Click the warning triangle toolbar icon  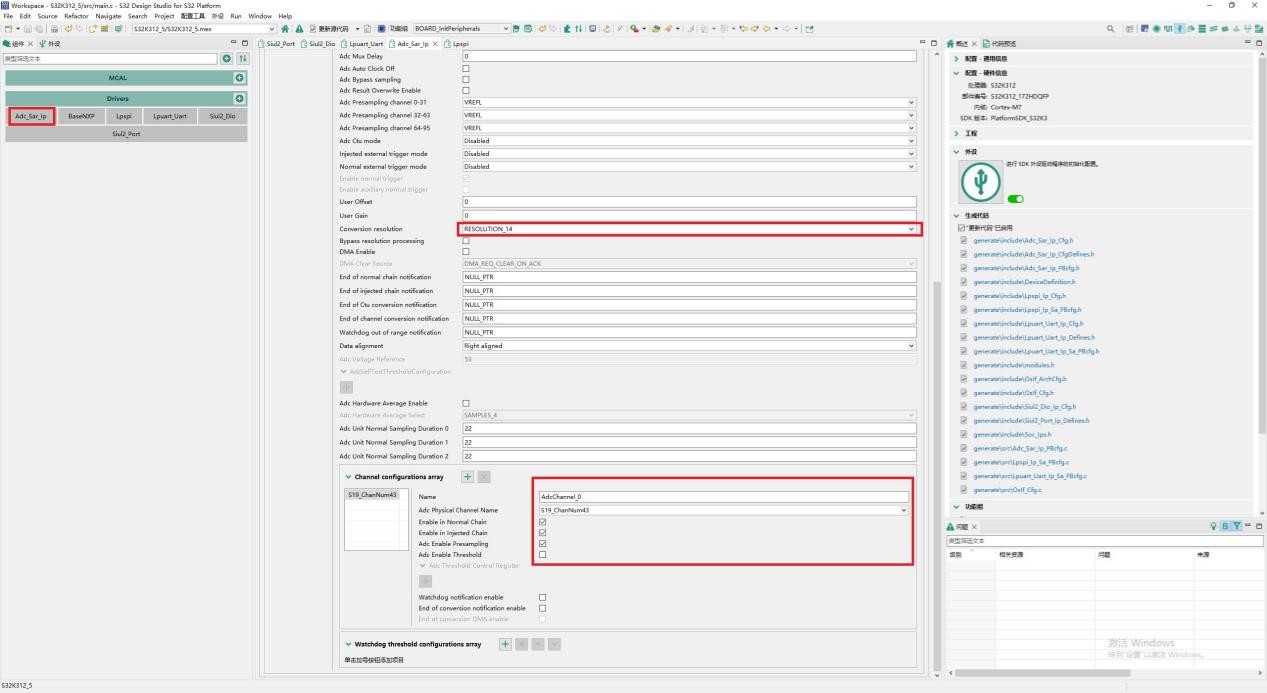coord(298,29)
